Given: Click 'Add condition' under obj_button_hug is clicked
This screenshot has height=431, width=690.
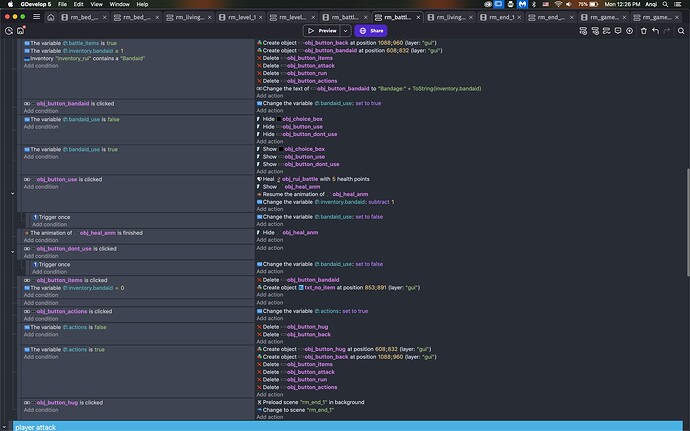Looking at the screenshot, I should tap(42, 410).
